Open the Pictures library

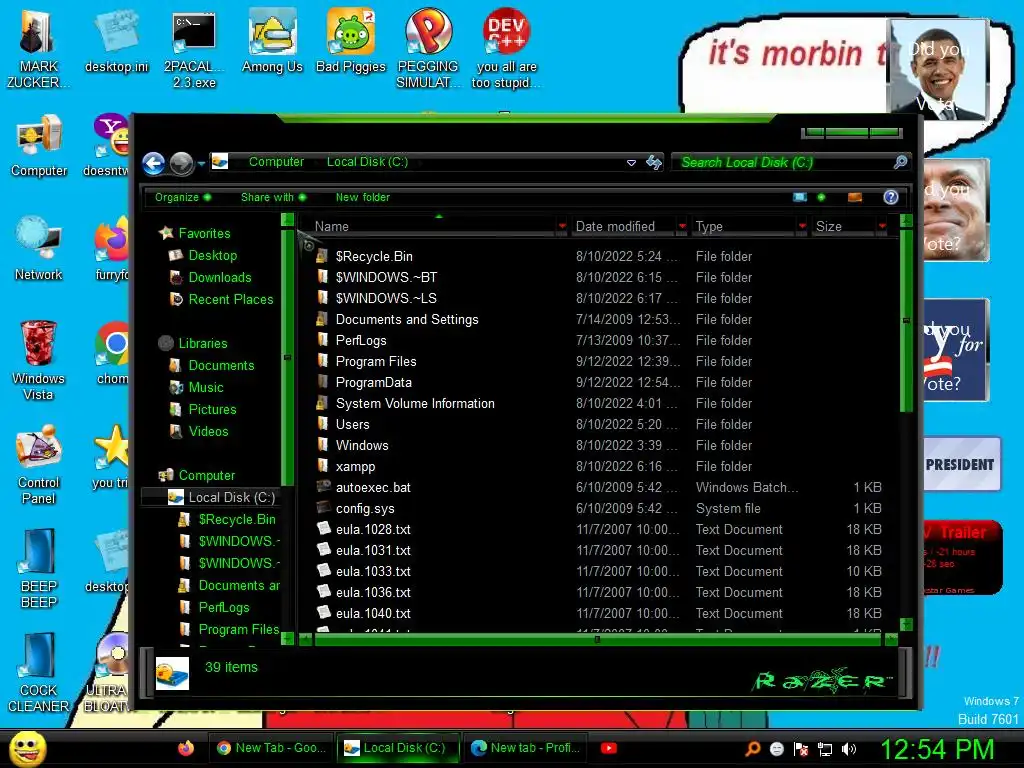coord(212,409)
